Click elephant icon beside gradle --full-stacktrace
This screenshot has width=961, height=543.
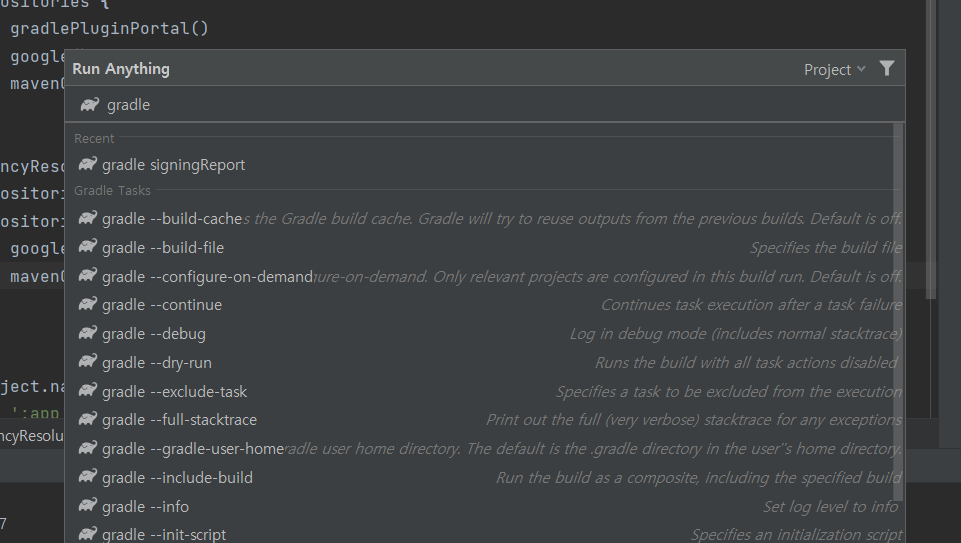tap(88, 419)
